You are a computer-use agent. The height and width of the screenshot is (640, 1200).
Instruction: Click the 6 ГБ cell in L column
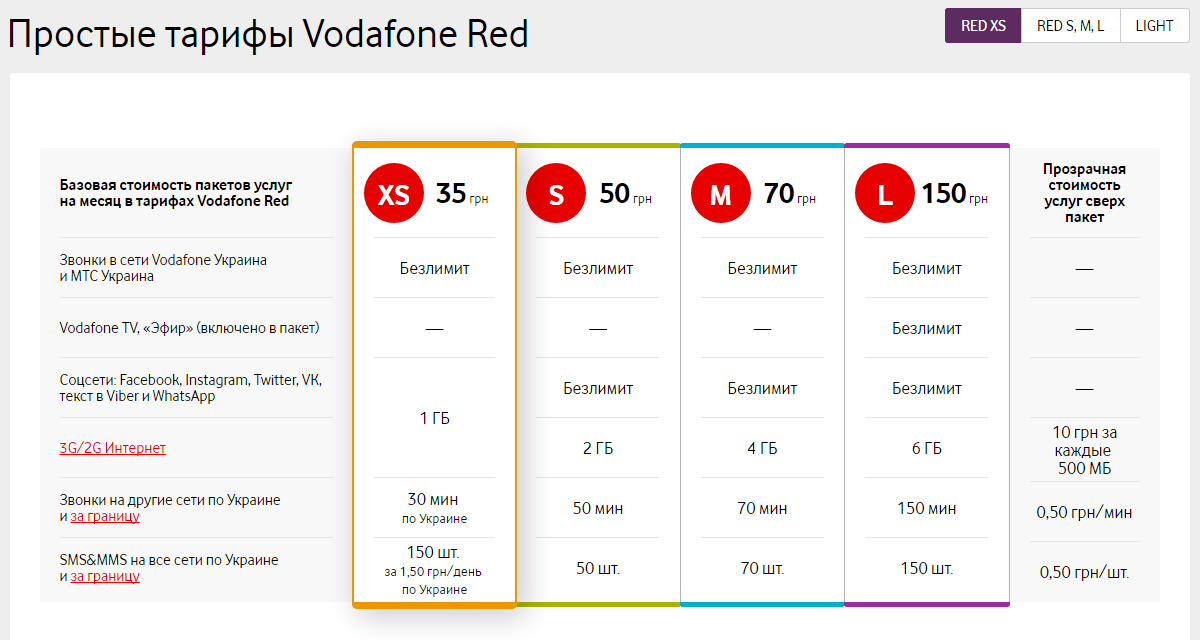click(x=927, y=448)
